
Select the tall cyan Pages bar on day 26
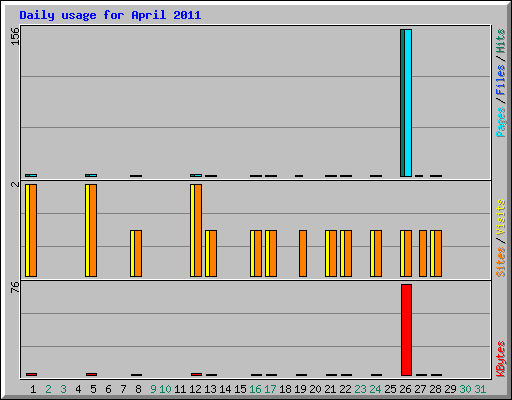tap(408, 103)
